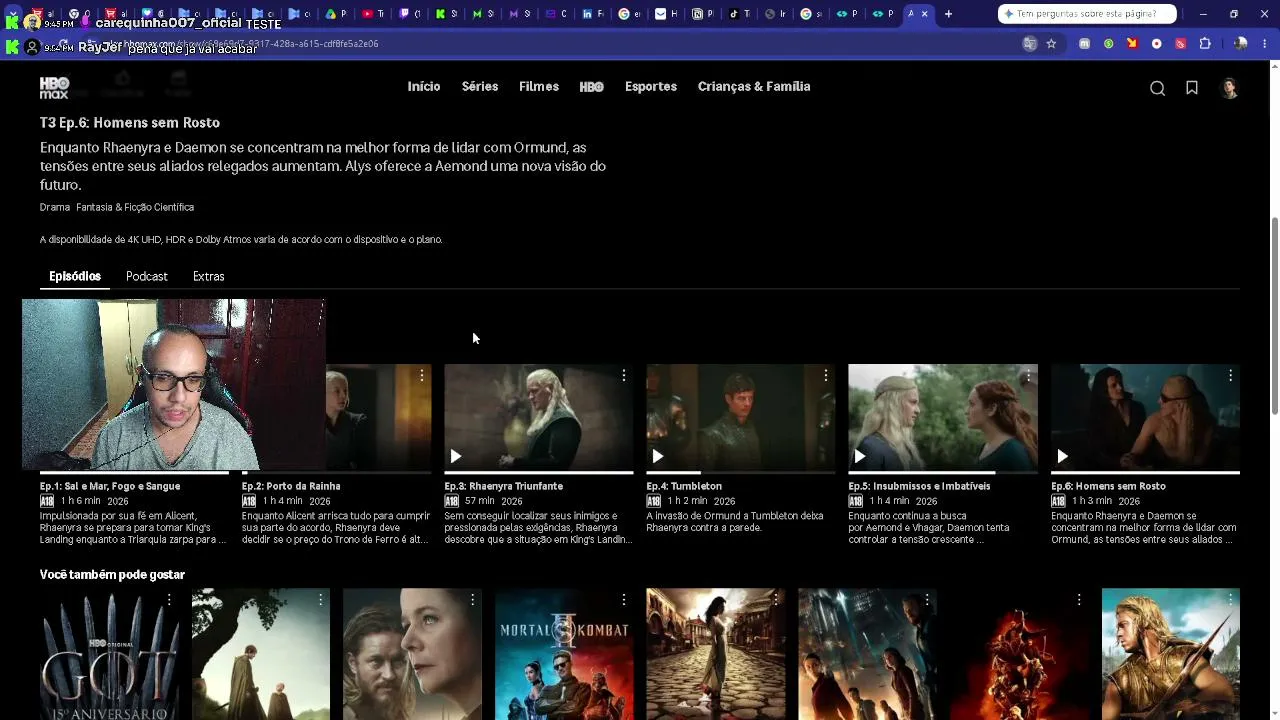Image resolution: width=1280 pixels, height=720 pixels.
Task: Open the three-dot menu on Ep.6 thumbnail
Action: click(1230, 376)
